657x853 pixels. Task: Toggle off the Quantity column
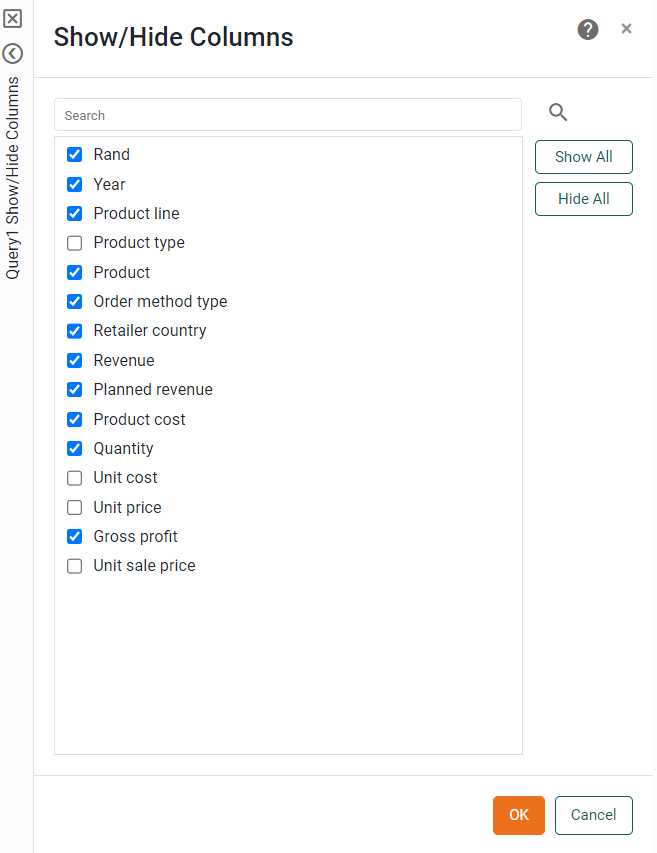[74, 448]
